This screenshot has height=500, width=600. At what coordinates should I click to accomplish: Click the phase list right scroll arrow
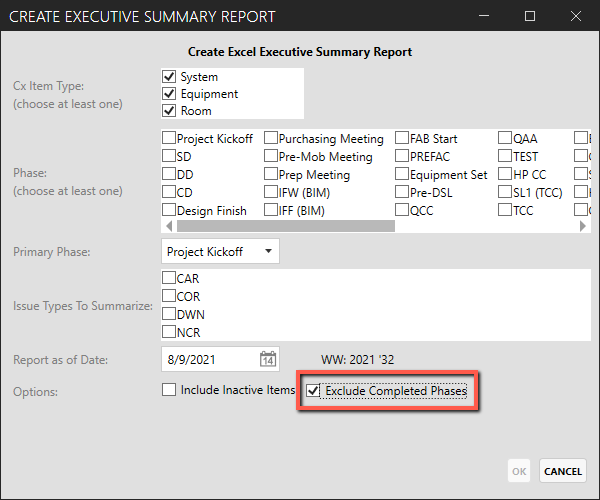(x=582, y=226)
